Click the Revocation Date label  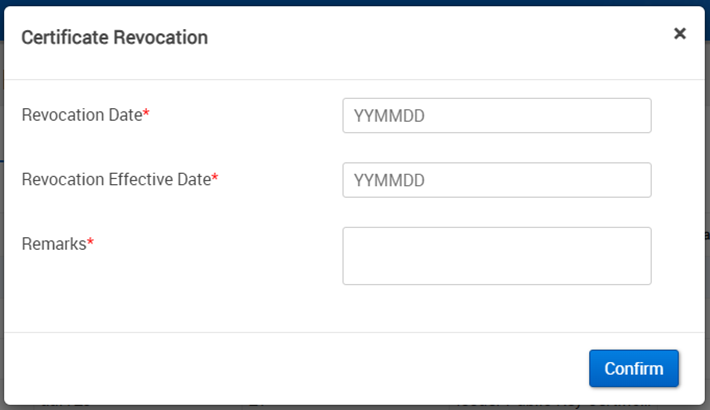pos(82,115)
